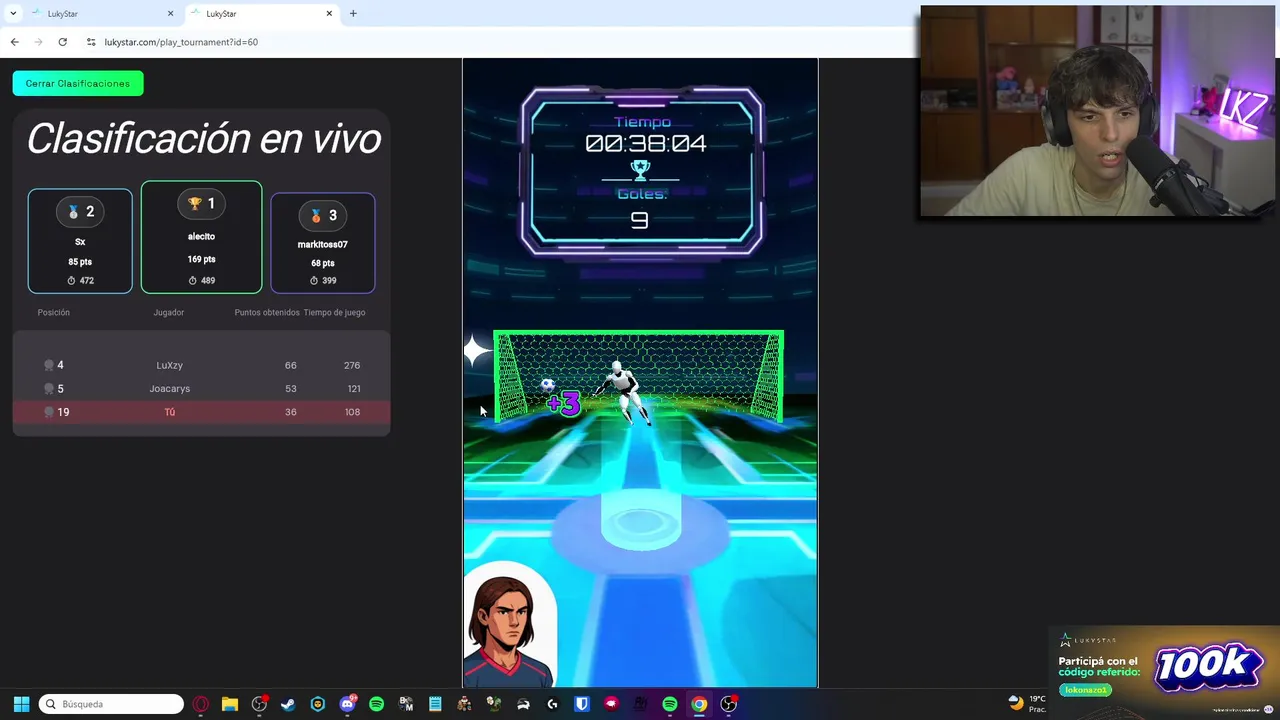Image resolution: width=1280 pixels, height=720 pixels.
Task: Click the lokonazo1 referral code badge
Action: [x=1085, y=690]
